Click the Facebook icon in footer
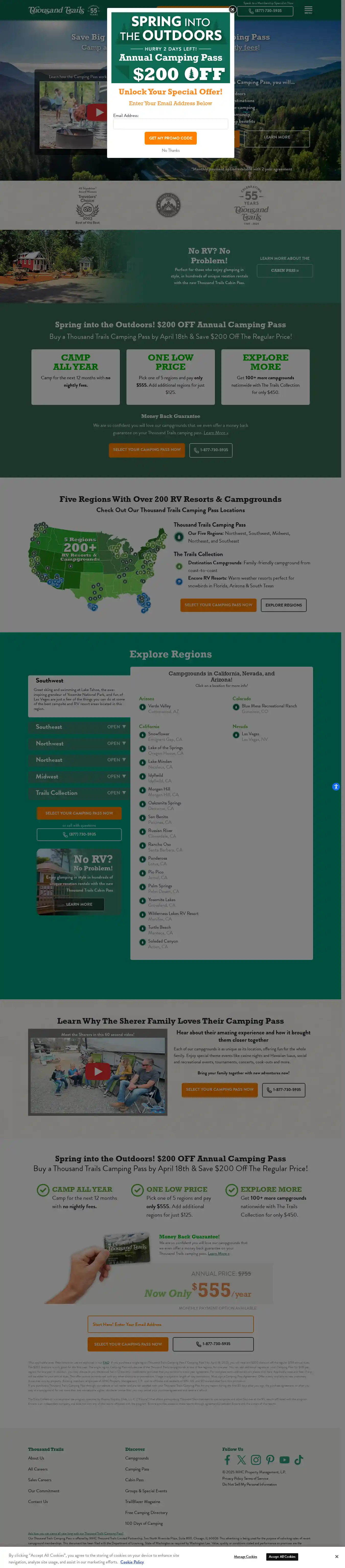The image size is (345, 1568). pos(227,1460)
